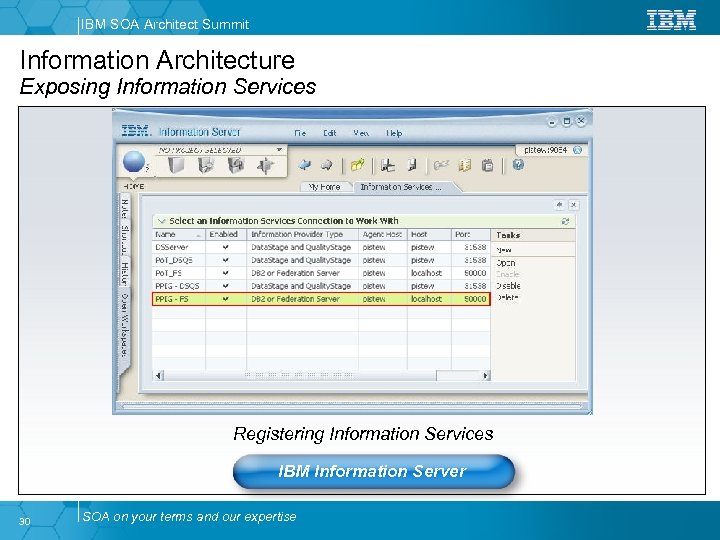Click the clipboard toolbar icon
This screenshot has height=540, width=720.
(x=488, y=165)
